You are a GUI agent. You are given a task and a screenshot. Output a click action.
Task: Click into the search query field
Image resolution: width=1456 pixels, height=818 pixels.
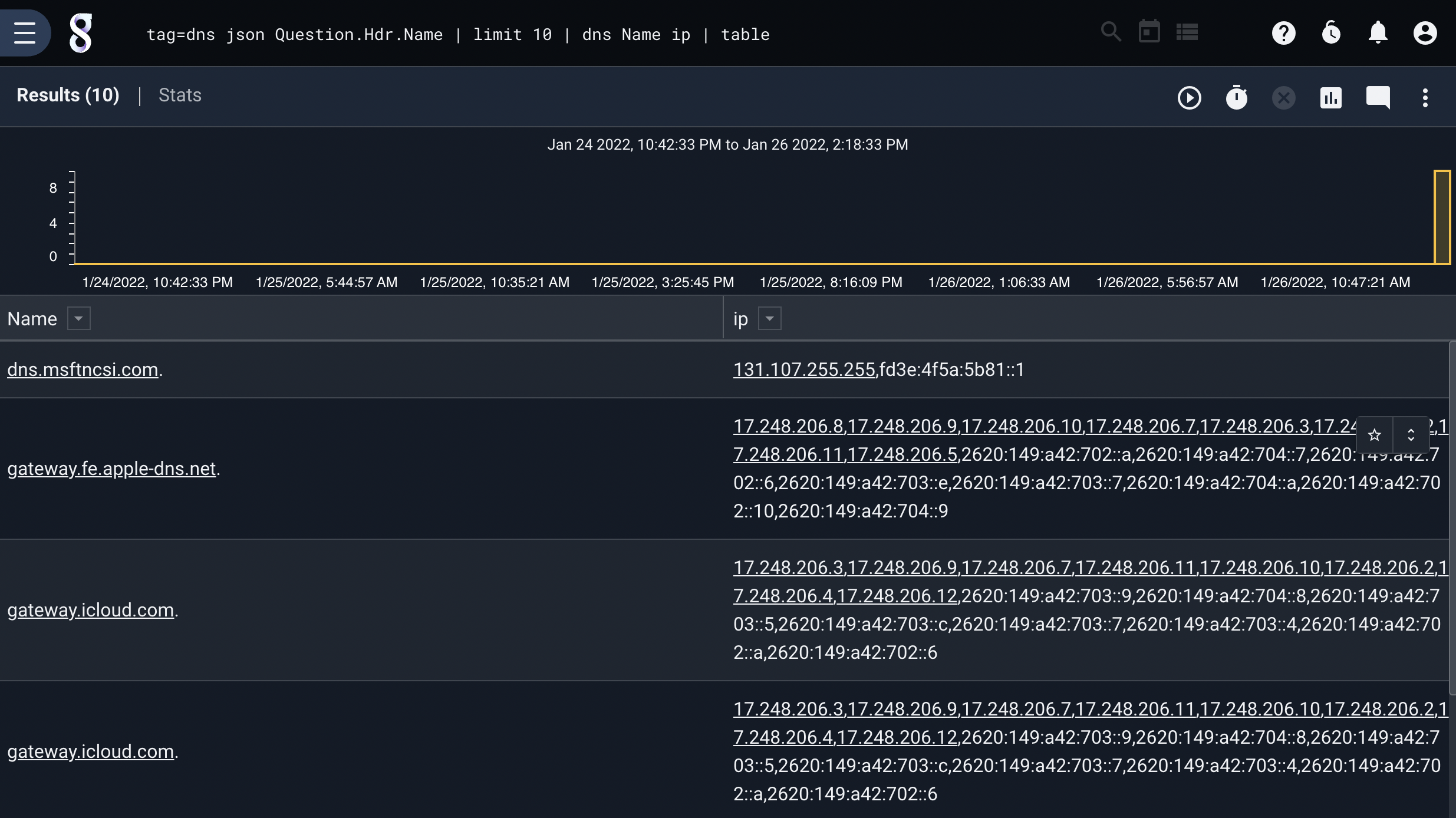(x=458, y=34)
